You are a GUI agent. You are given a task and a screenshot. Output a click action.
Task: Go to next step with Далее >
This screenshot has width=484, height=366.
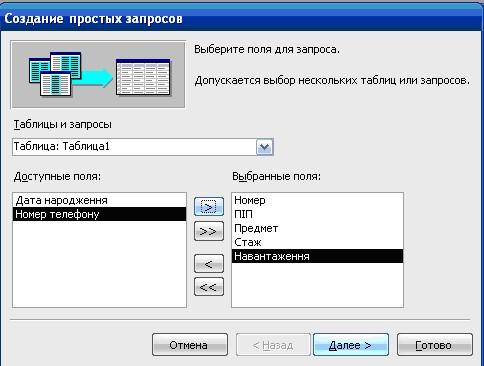point(351,345)
